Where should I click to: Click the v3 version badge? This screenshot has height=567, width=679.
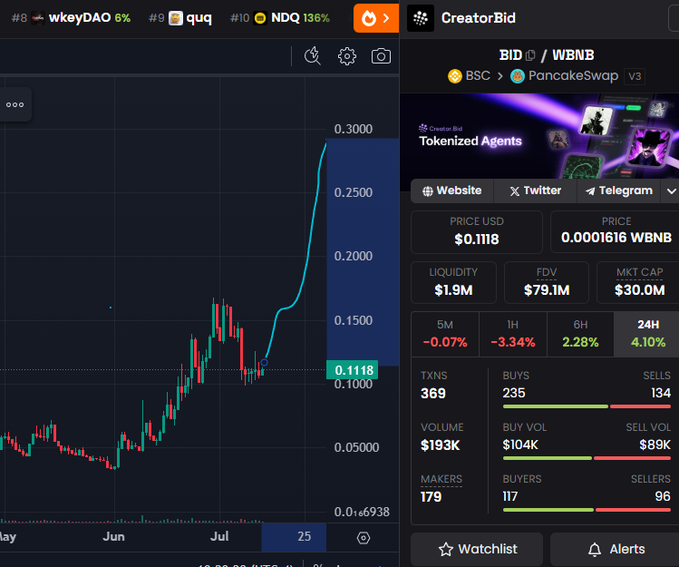(x=634, y=76)
